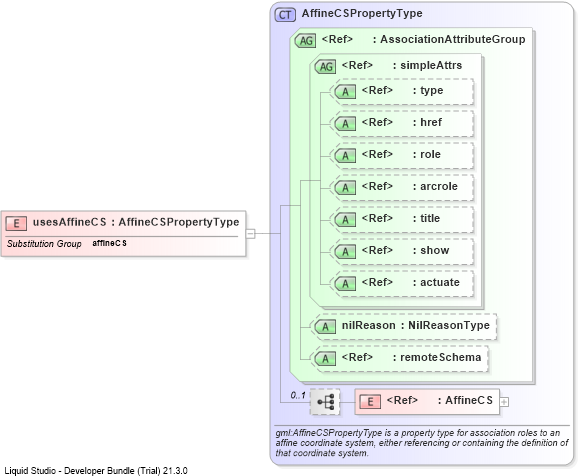The height and width of the screenshot is (476, 578).
Task: Click the A icon of actuate attribute
Action: [x=345, y=284]
